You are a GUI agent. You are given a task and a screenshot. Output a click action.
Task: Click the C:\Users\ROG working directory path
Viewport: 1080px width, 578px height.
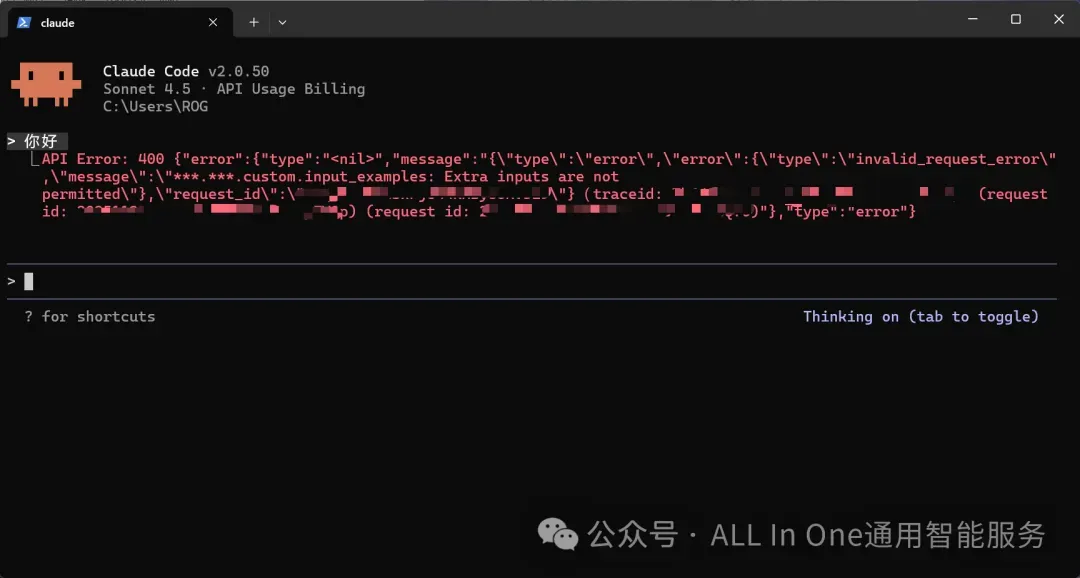point(155,106)
